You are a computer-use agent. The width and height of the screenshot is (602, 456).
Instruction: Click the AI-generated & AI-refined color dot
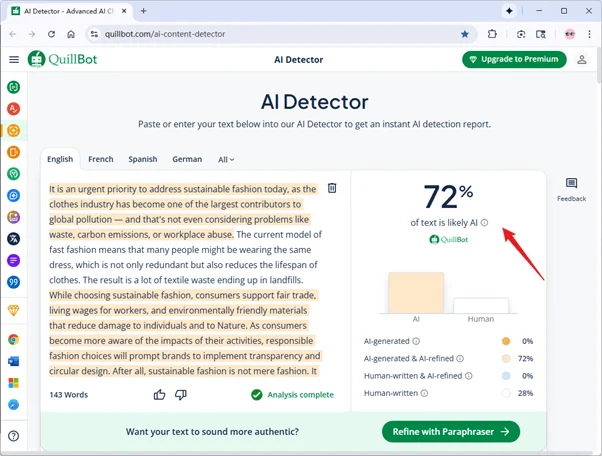(505, 358)
